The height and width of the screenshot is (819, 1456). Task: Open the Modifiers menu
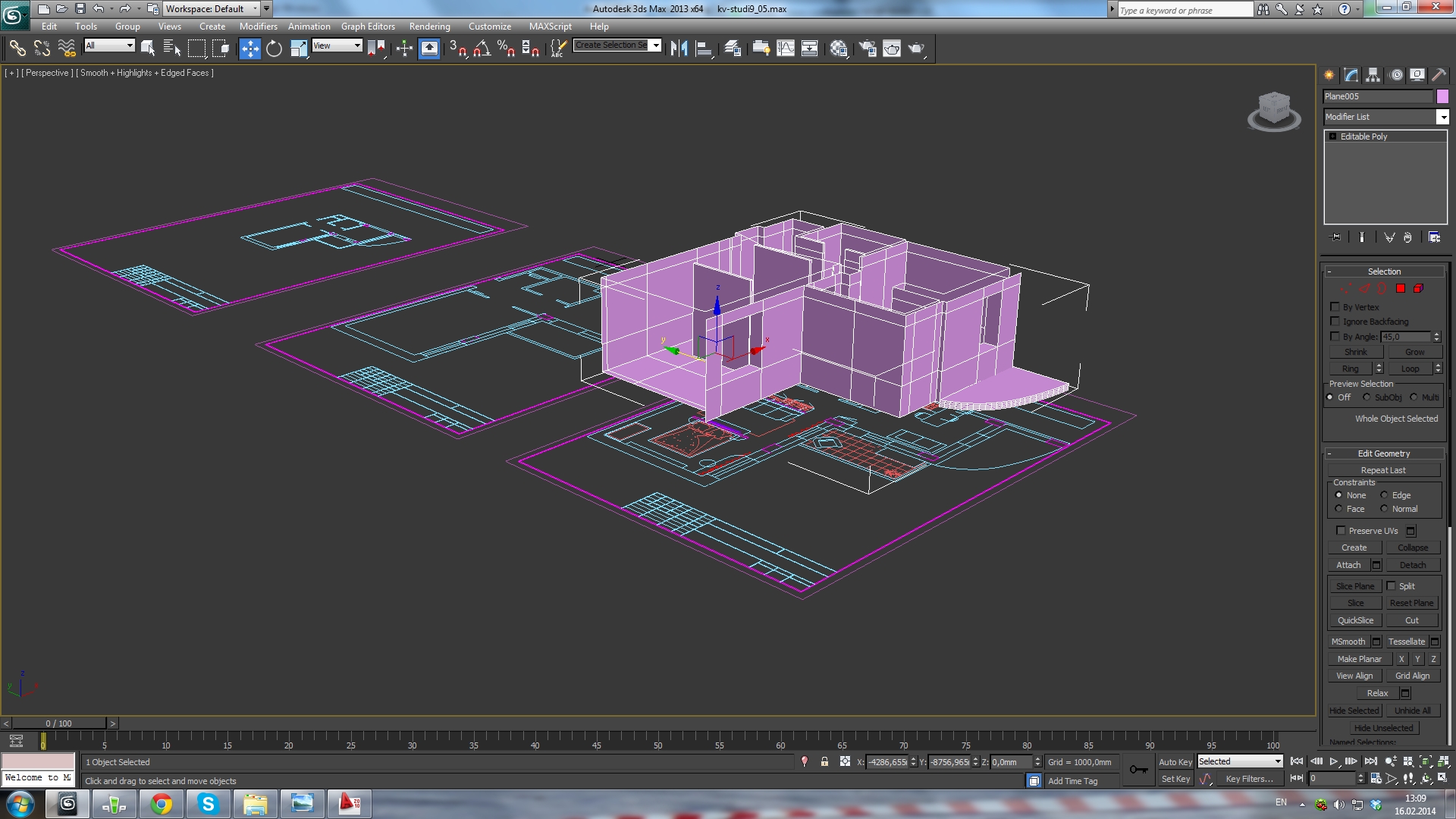[x=258, y=26]
